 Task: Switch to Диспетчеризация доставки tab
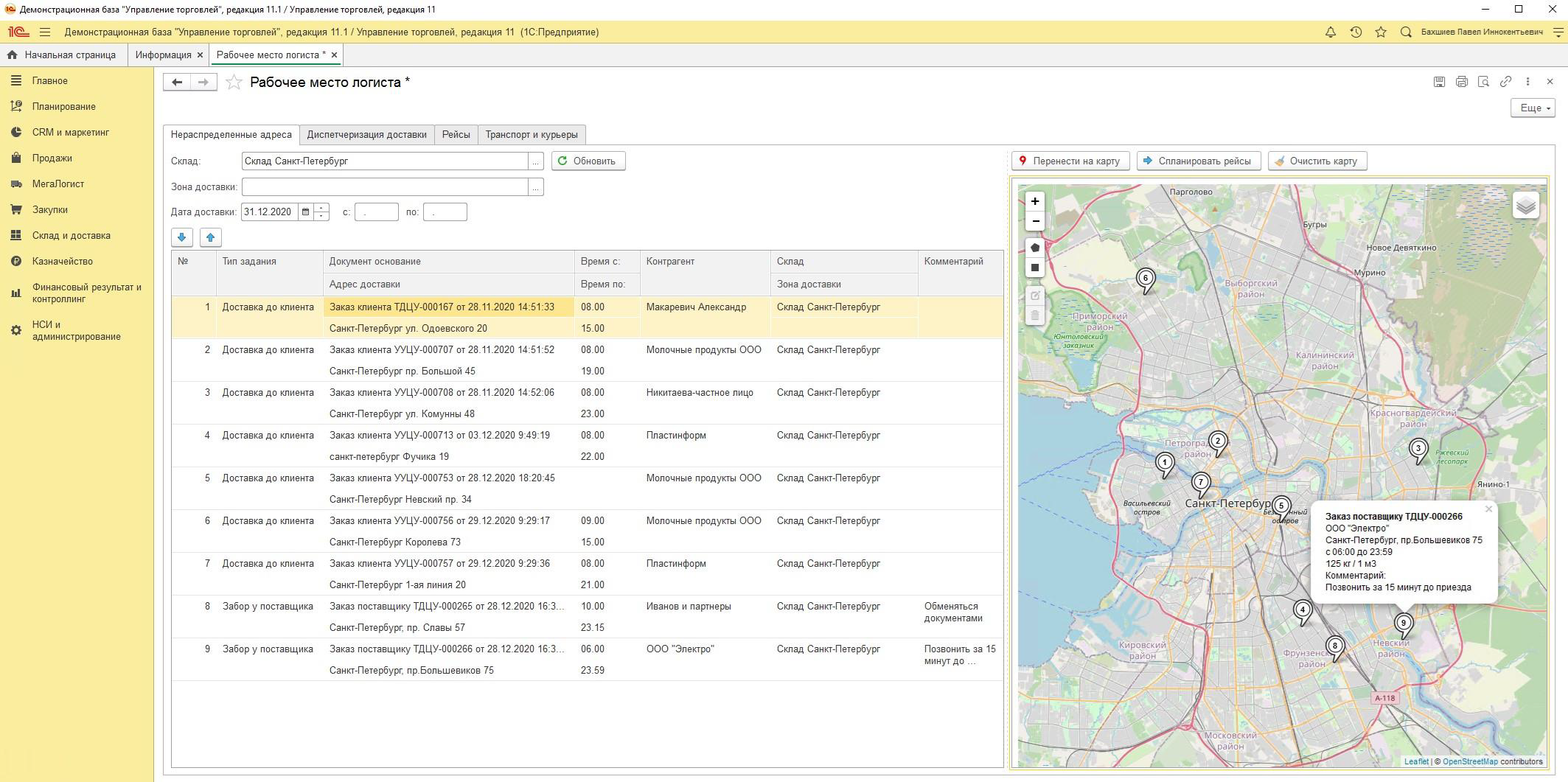tap(366, 135)
